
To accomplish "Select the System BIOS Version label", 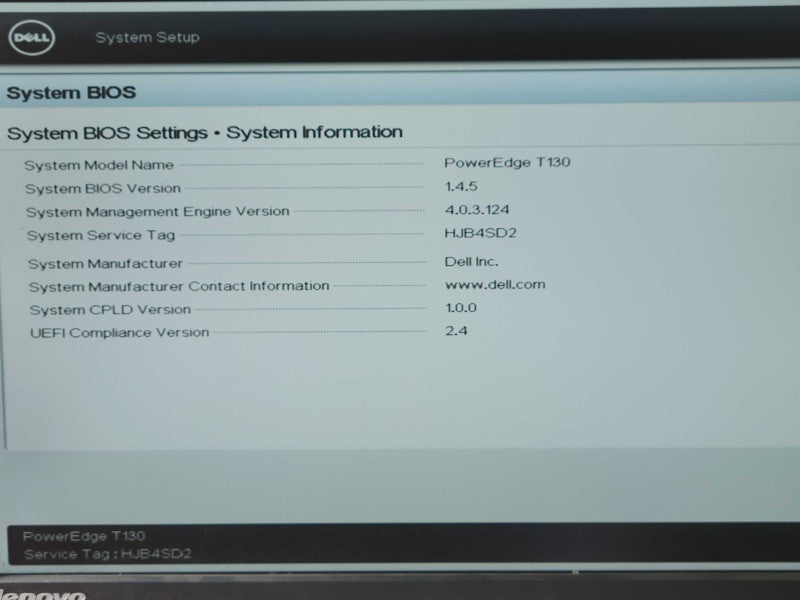I will click(x=103, y=188).
